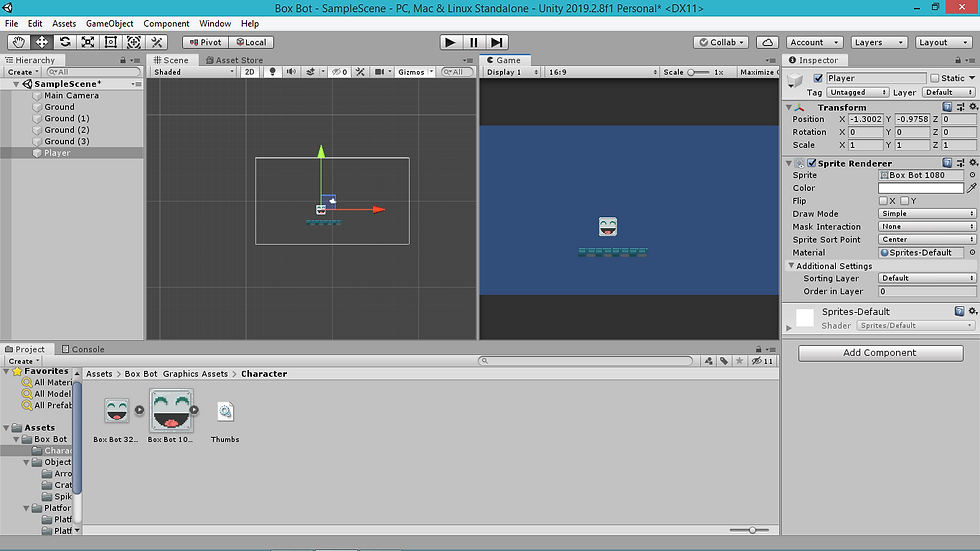Toggle scene lighting bulb icon
Image resolution: width=980 pixels, height=551 pixels.
tap(272, 72)
